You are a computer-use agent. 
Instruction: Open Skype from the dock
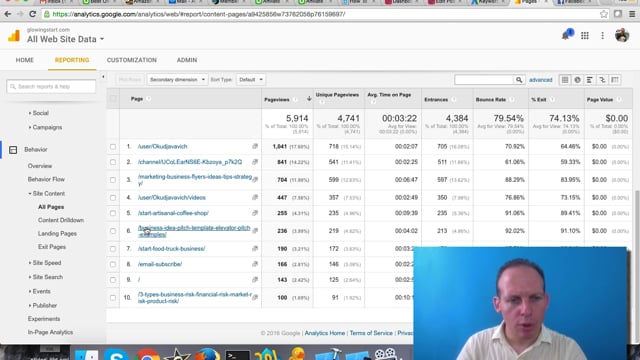(x=116, y=354)
